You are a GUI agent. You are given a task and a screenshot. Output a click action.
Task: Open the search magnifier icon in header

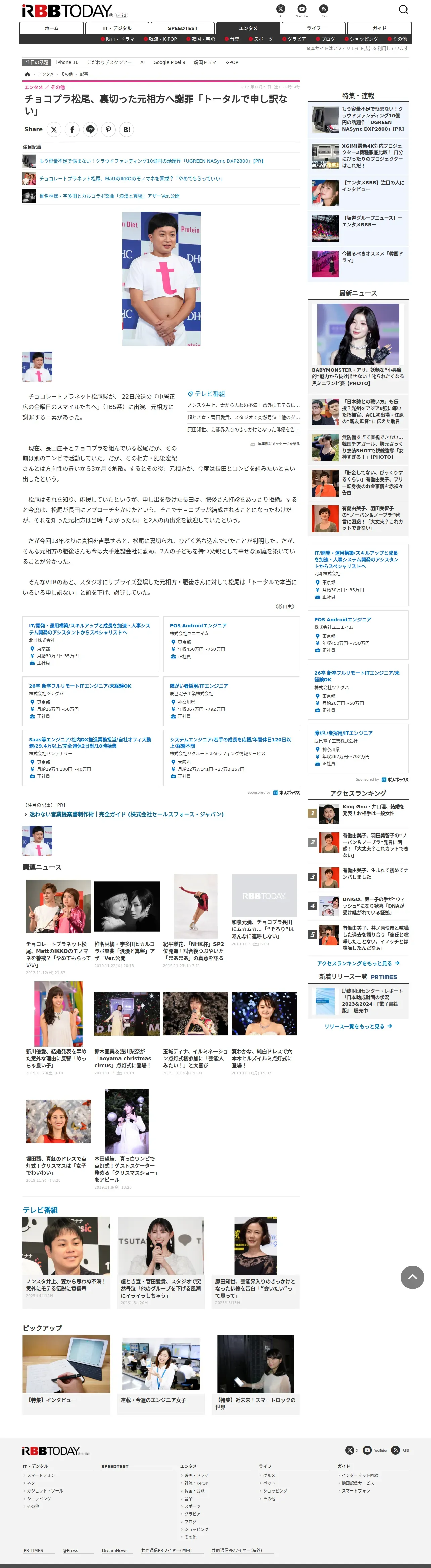pyautogui.click(x=403, y=9)
